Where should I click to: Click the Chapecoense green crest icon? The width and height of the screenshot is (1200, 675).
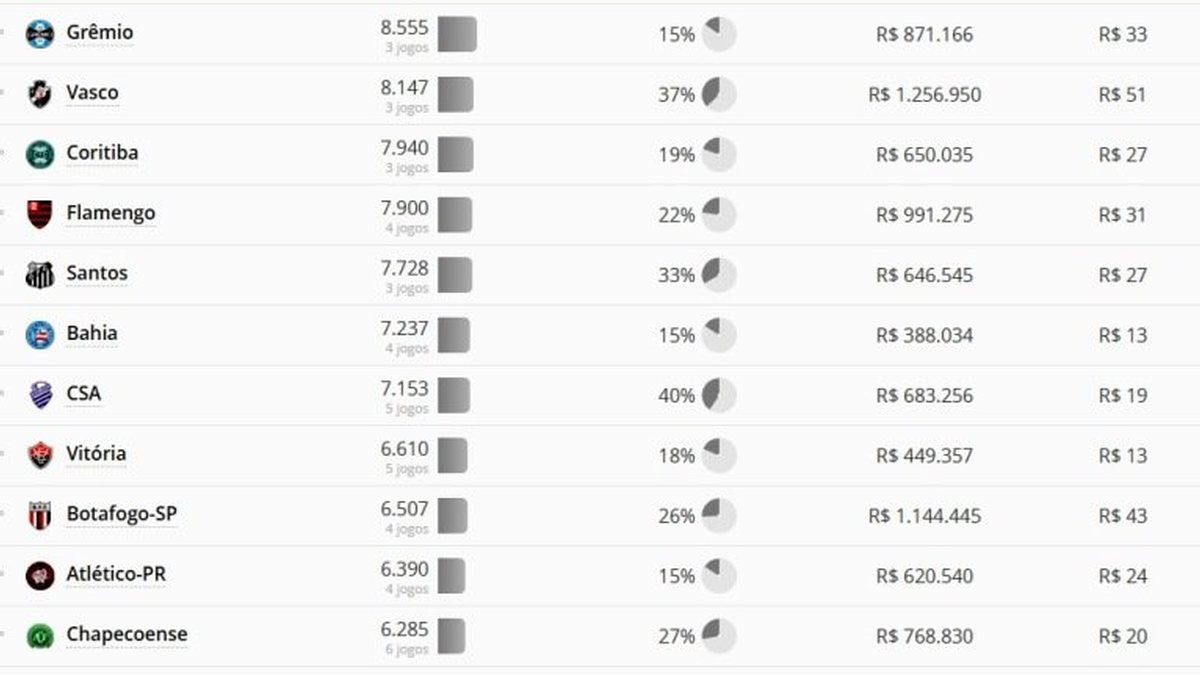tap(40, 635)
